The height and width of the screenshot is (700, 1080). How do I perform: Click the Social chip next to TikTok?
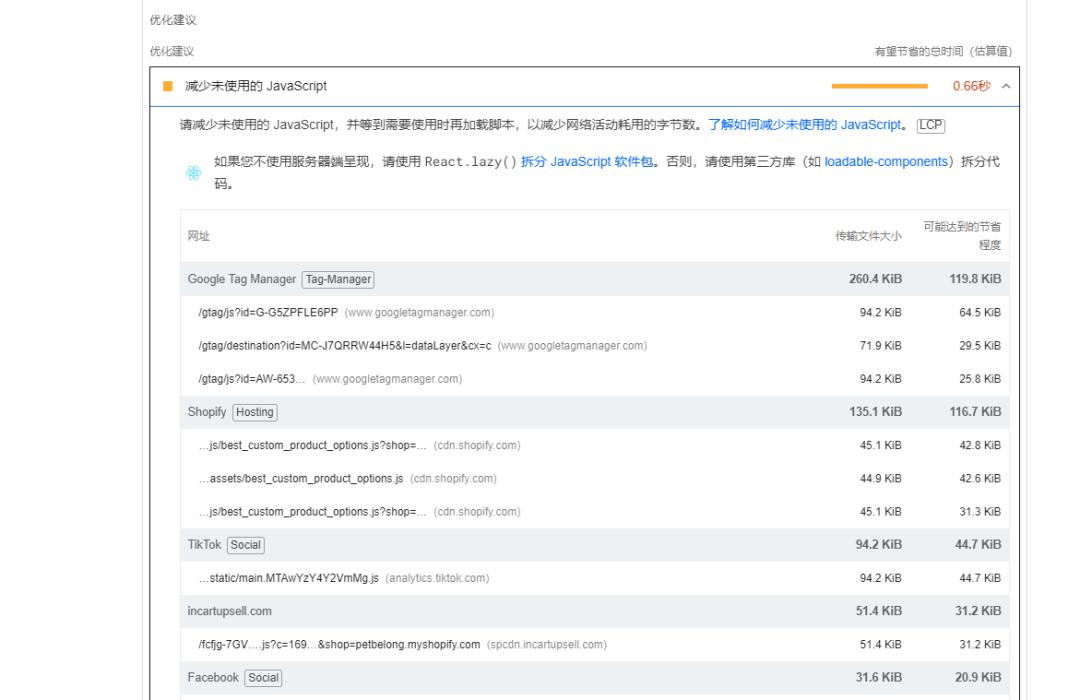coord(245,545)
